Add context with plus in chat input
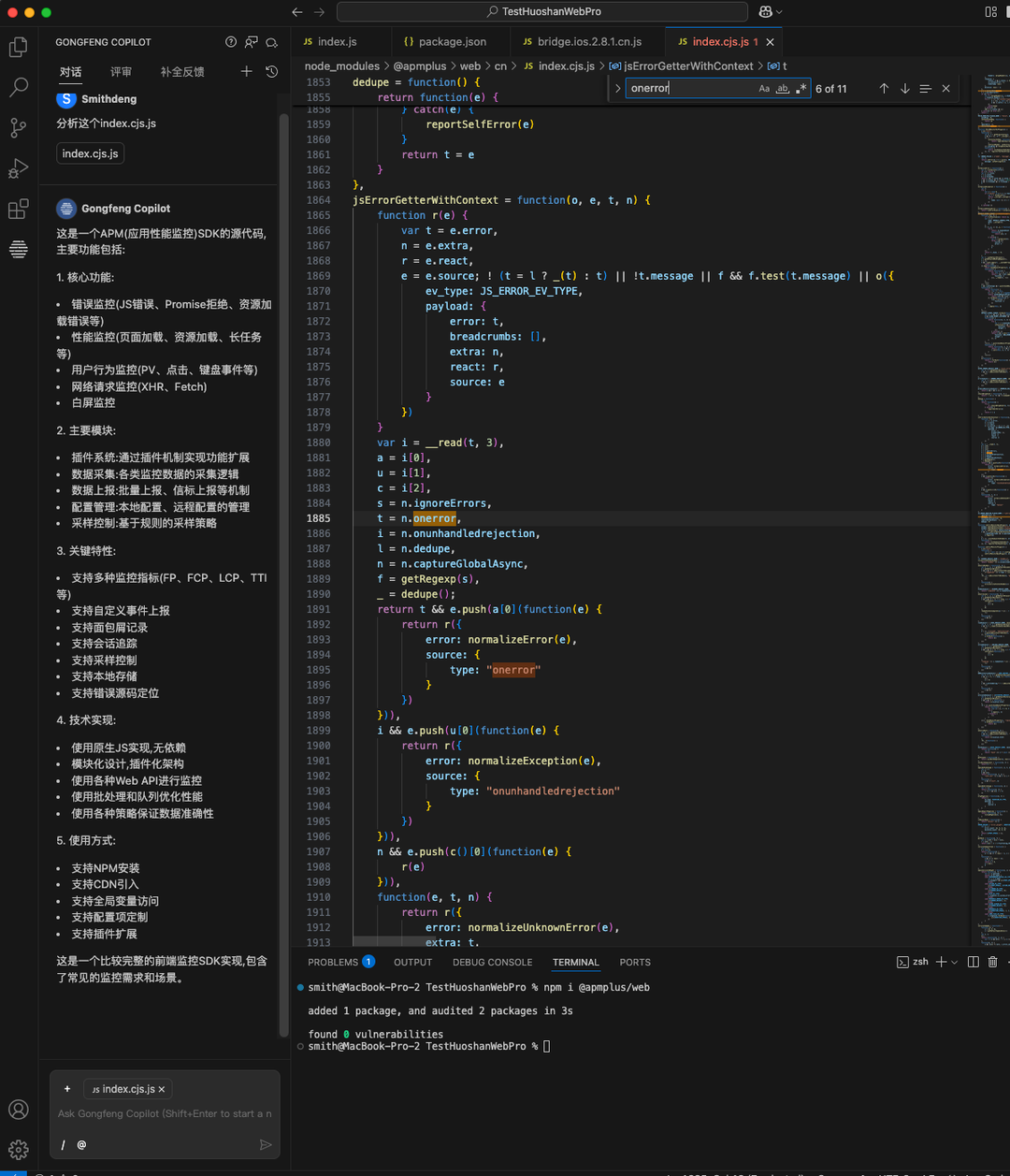This screenshot has width=1010, height=1176. click(67, 1089)
